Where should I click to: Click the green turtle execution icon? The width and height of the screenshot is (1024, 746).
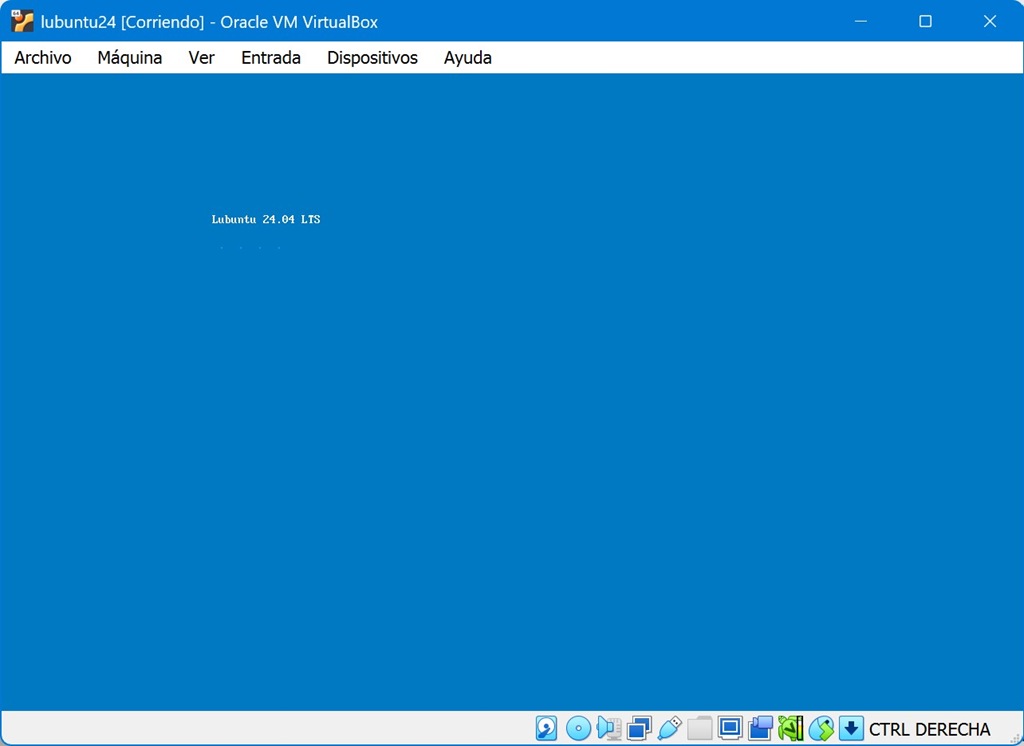point(791,729)
